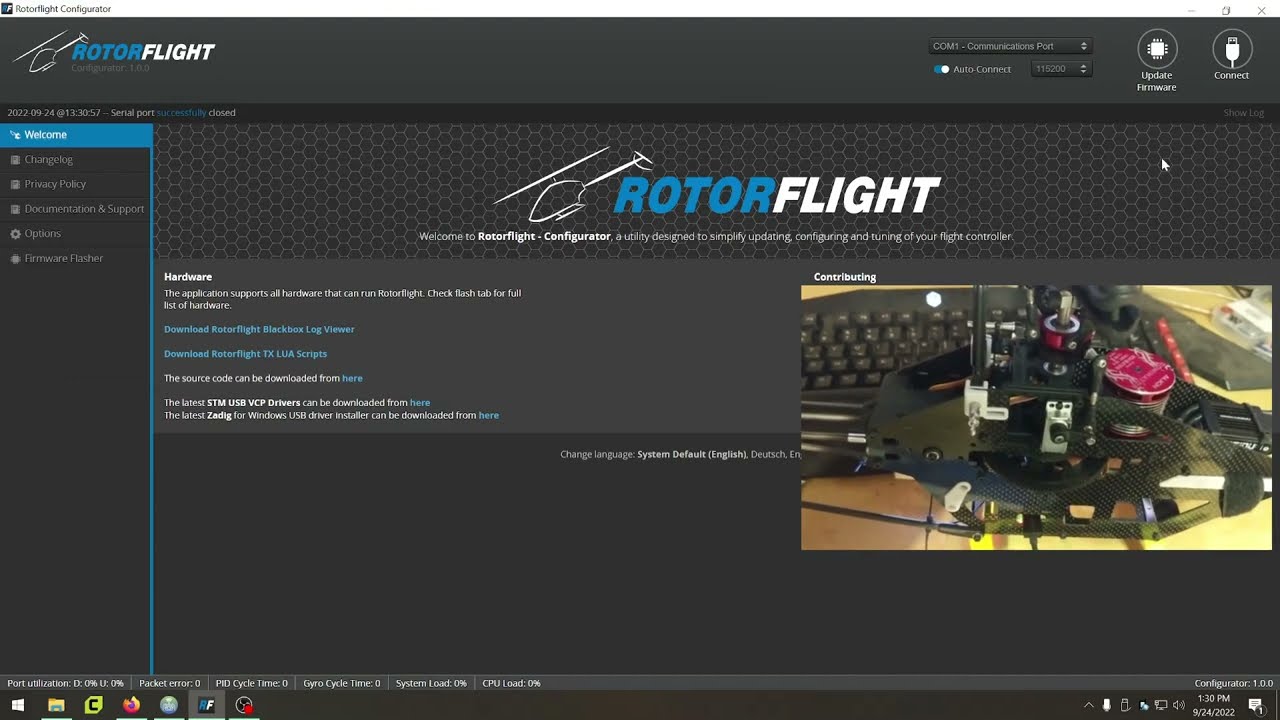Click 'here' link for STM USB VCP Drivers
Screen dimensions: 1280x720
[420, 403]
